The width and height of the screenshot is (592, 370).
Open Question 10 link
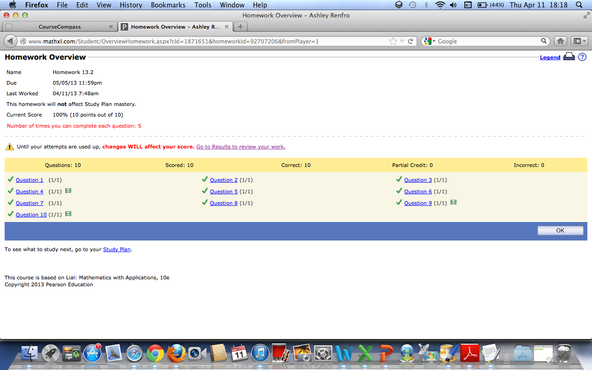pyautogui.click(x=31, y=215)
